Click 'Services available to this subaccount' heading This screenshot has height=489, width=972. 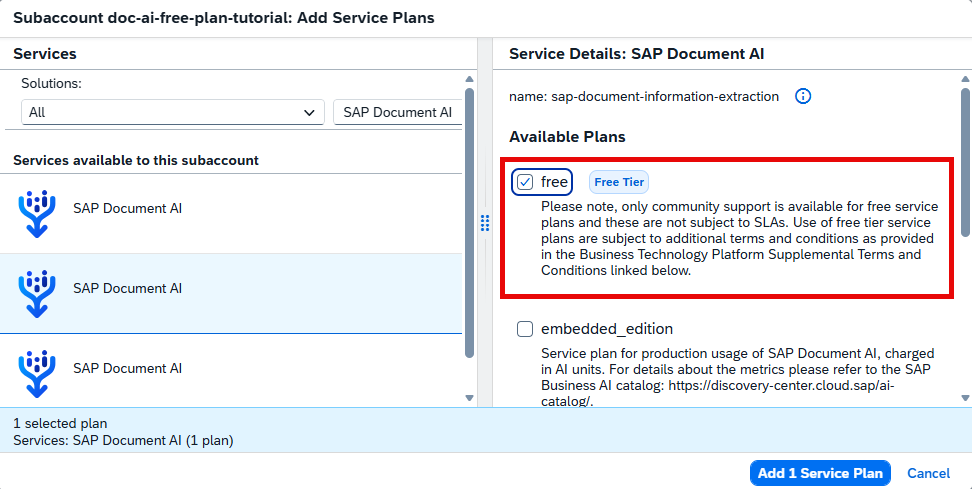[136, 161]
